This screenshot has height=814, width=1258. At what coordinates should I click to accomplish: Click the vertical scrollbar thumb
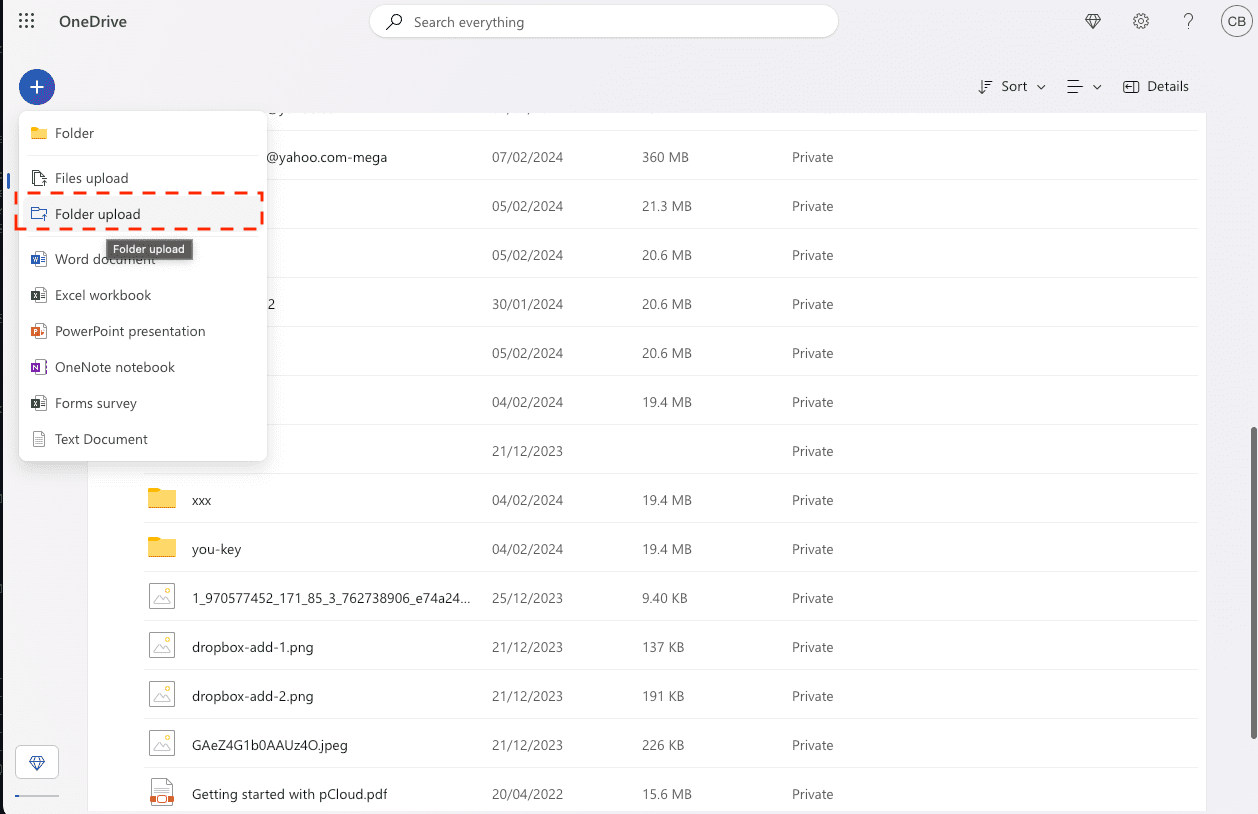[1254, 583]
